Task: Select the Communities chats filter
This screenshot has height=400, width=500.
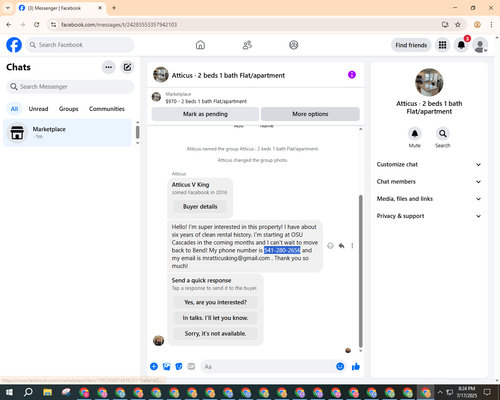Action: (107, 109)
